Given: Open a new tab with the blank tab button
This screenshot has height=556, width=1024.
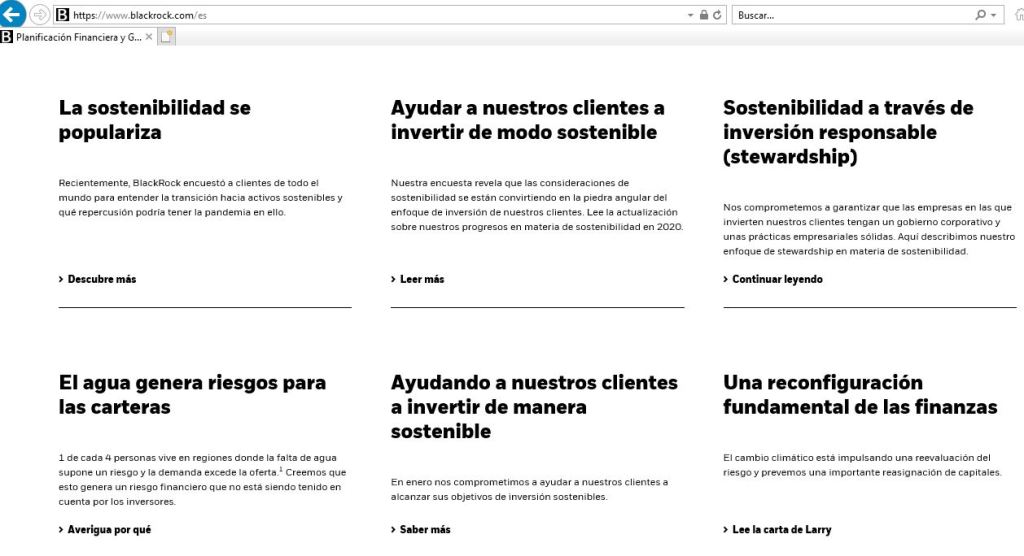Looking at the screenshot, I should [x=167, y=37].
